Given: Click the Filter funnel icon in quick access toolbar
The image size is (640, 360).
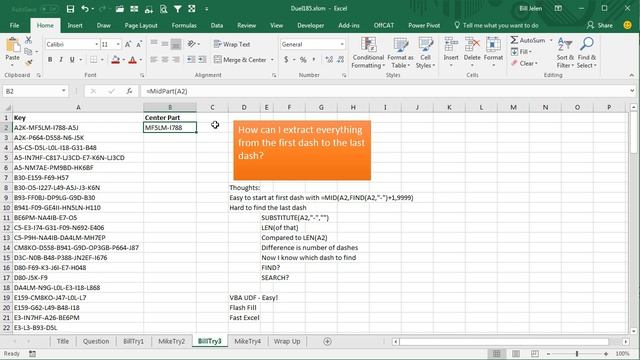Looking at the screenshot, I should [x=178, y=9].
